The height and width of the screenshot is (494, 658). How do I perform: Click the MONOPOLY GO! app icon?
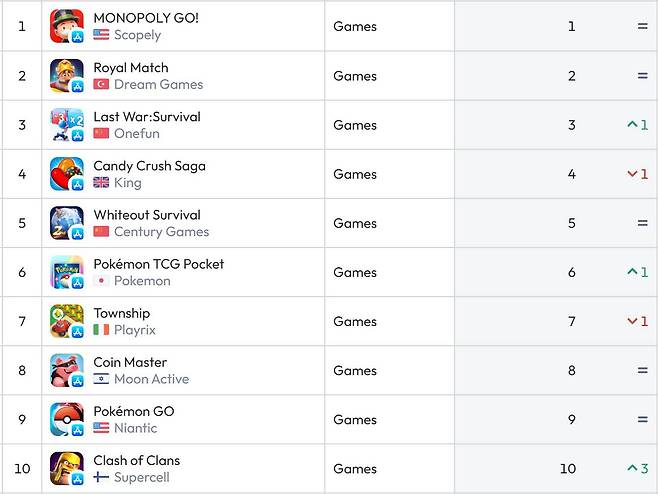tap(67, 26)
